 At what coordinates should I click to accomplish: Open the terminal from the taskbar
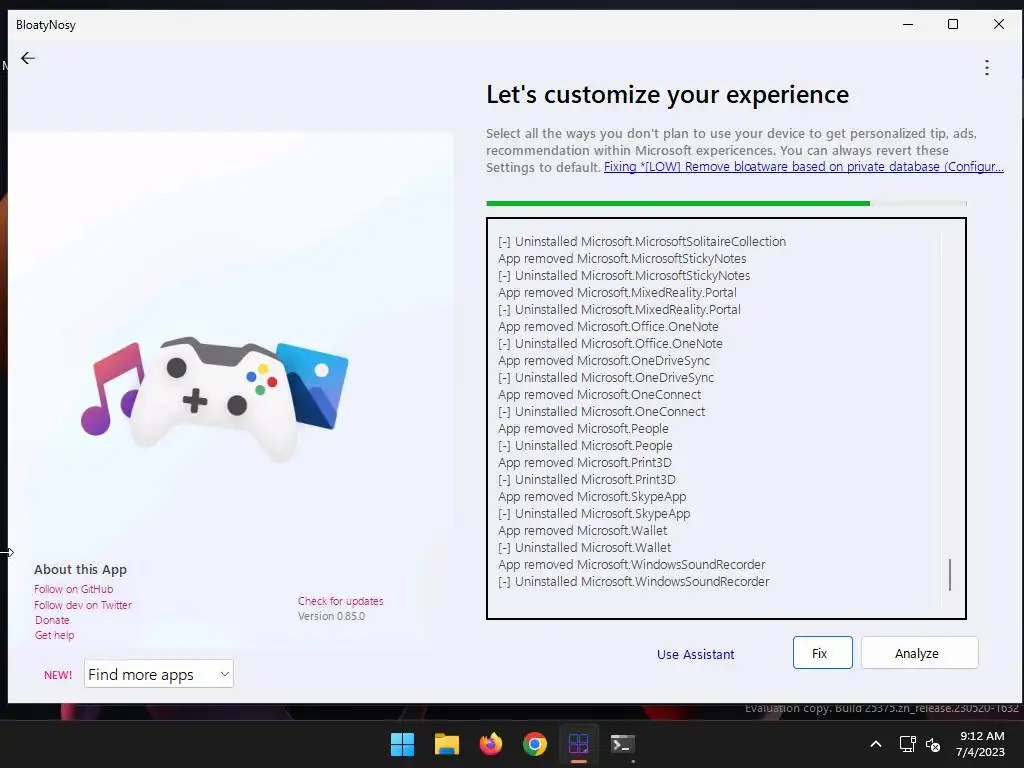pos(622,744)
